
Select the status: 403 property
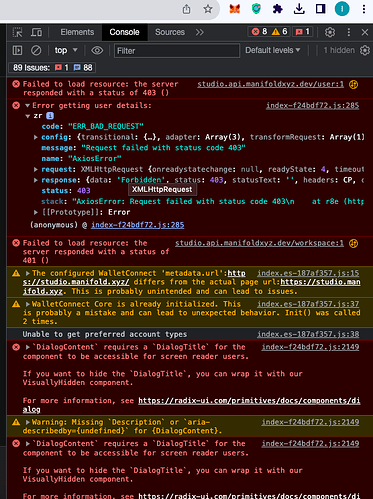[x=66, y=191]
